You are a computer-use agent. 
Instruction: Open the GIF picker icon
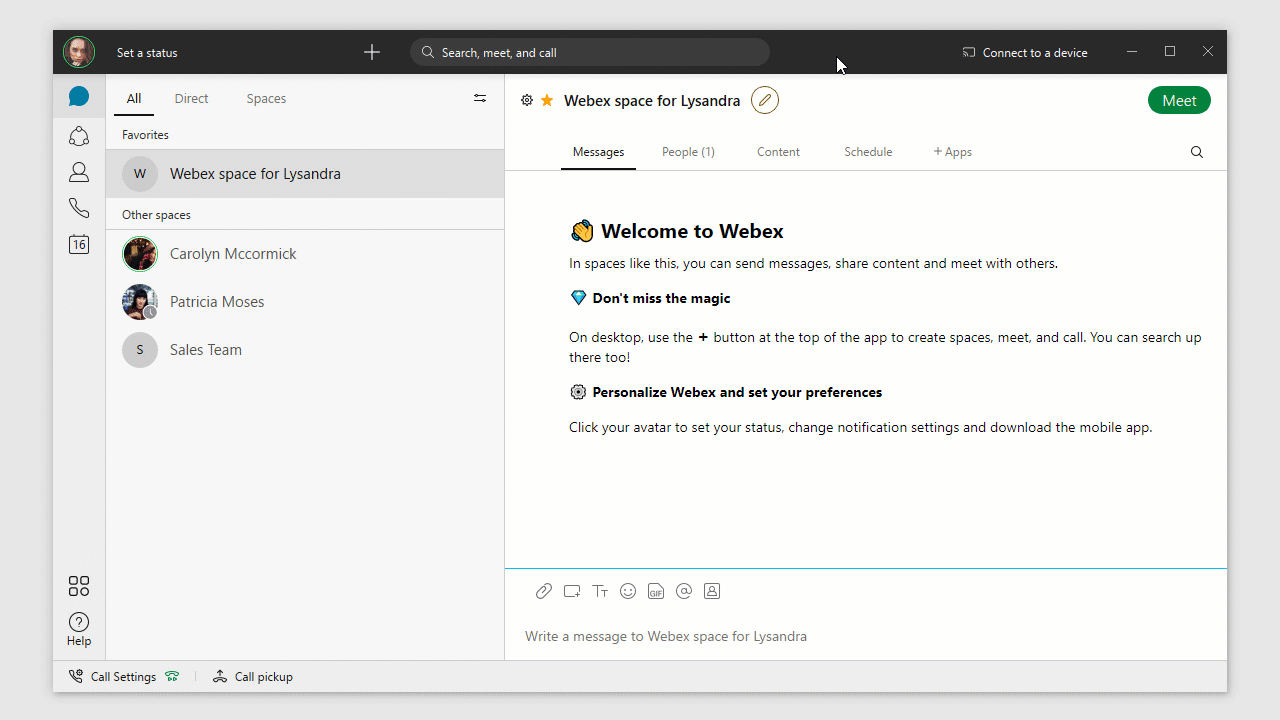tap(656, 591)
